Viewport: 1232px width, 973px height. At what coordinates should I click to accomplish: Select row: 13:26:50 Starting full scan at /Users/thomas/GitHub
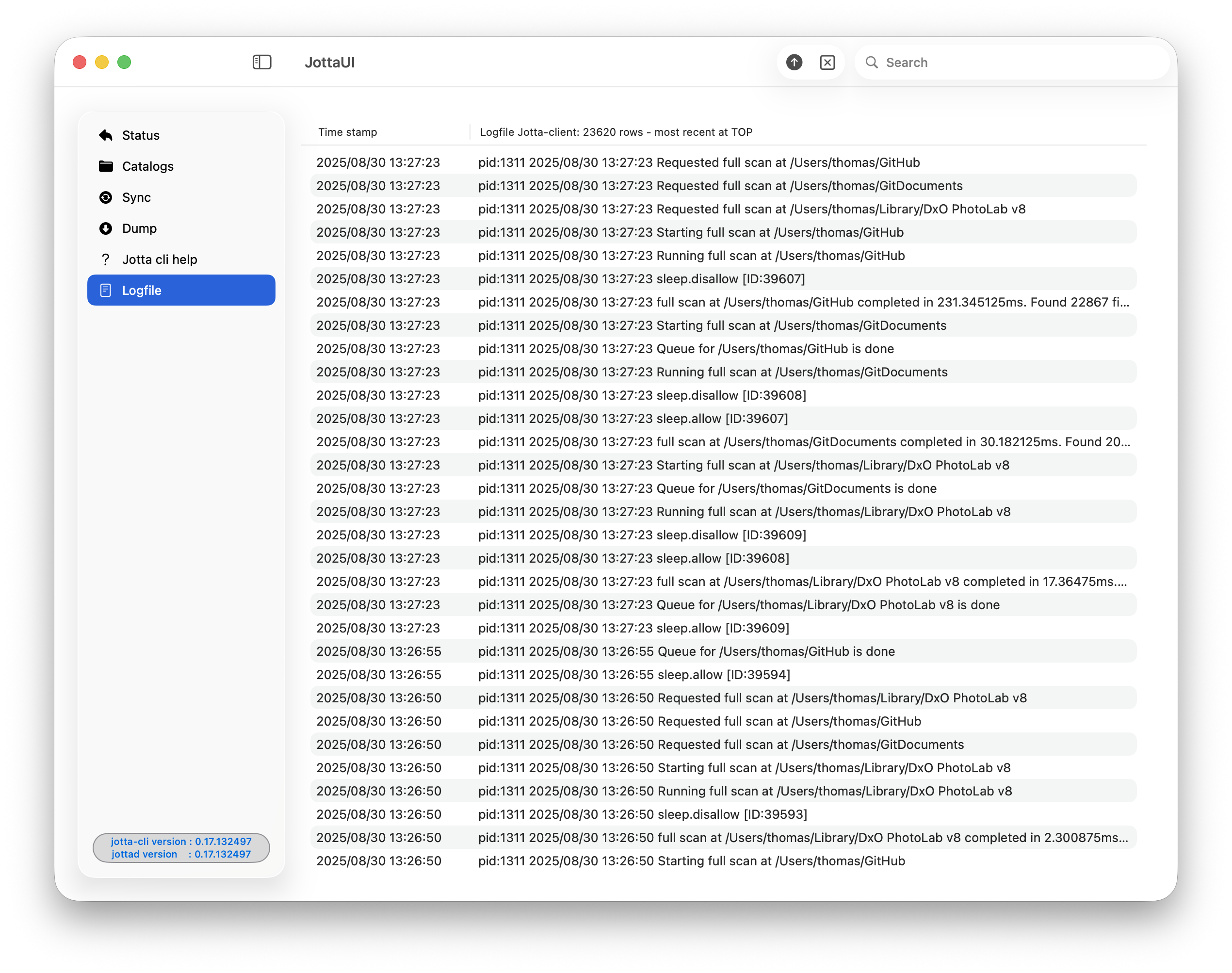723,861
